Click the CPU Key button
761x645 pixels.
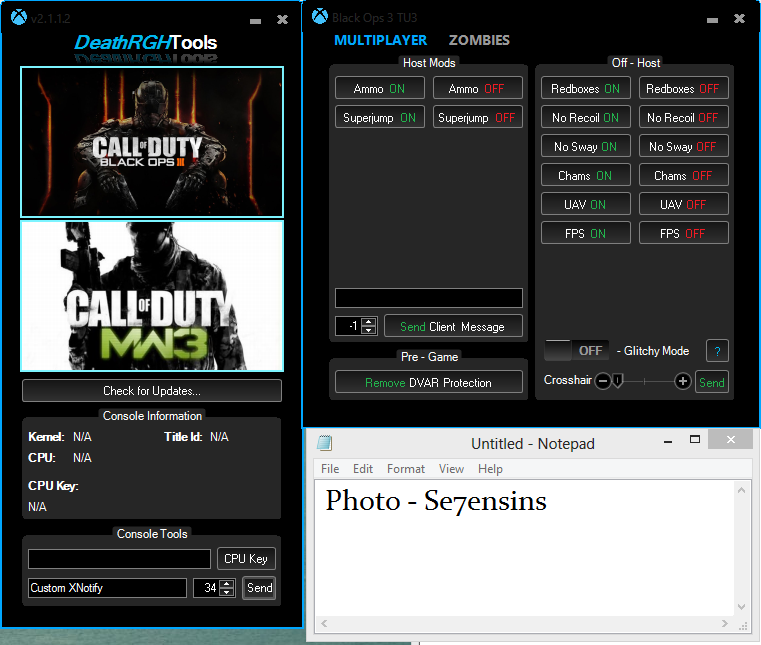(246, 559)
